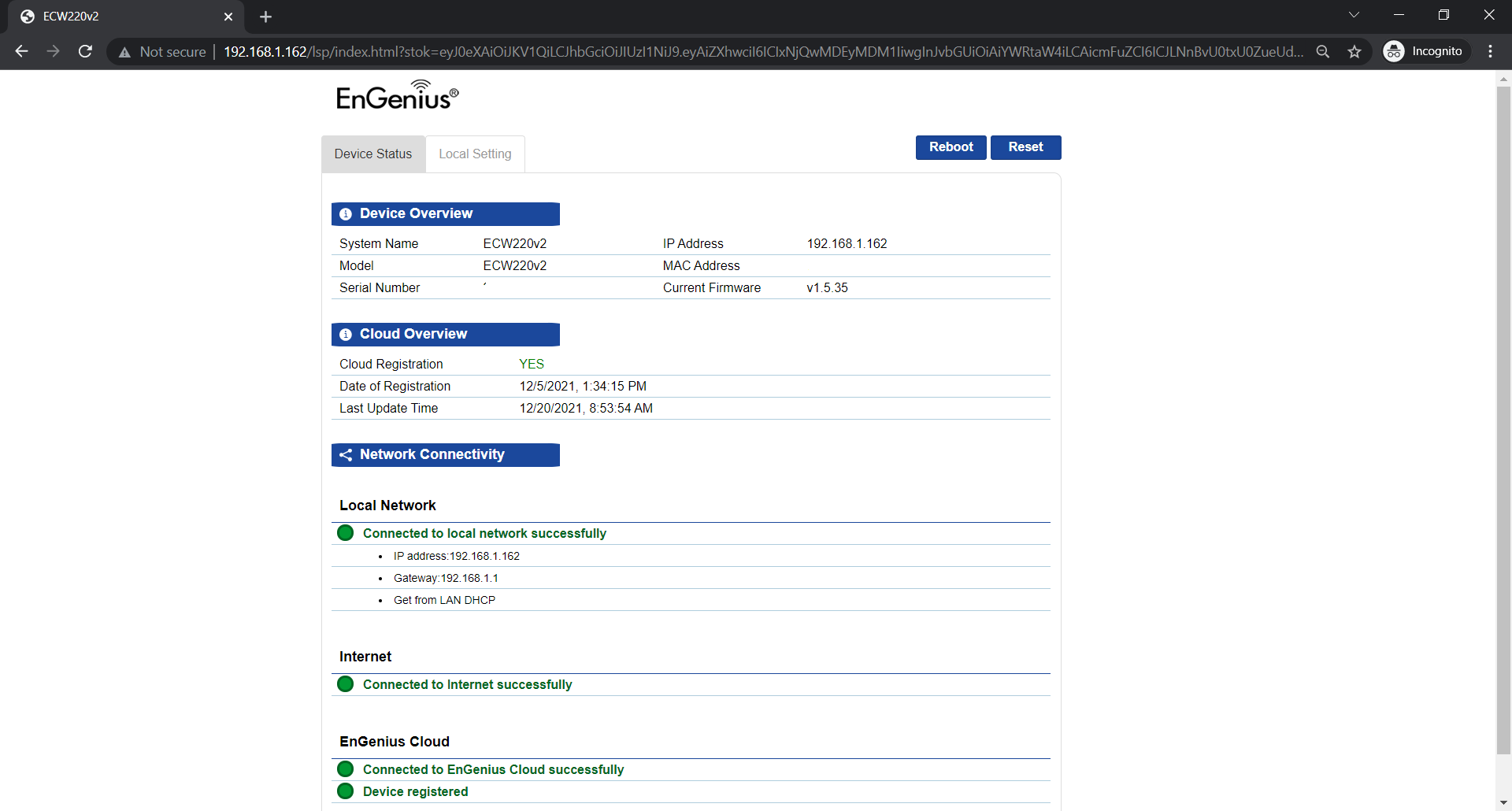Image resolution: width=1512 pixels, height=811 pixels.
Task: Click the Network Connectivity share icon
Action: click(345, 455)
